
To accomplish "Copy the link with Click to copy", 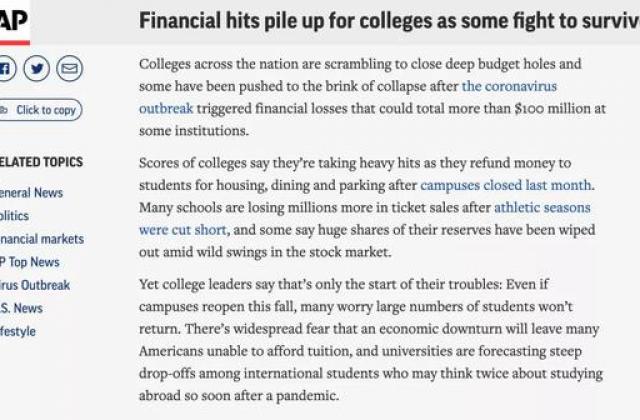I will click(x=40, y=110).
